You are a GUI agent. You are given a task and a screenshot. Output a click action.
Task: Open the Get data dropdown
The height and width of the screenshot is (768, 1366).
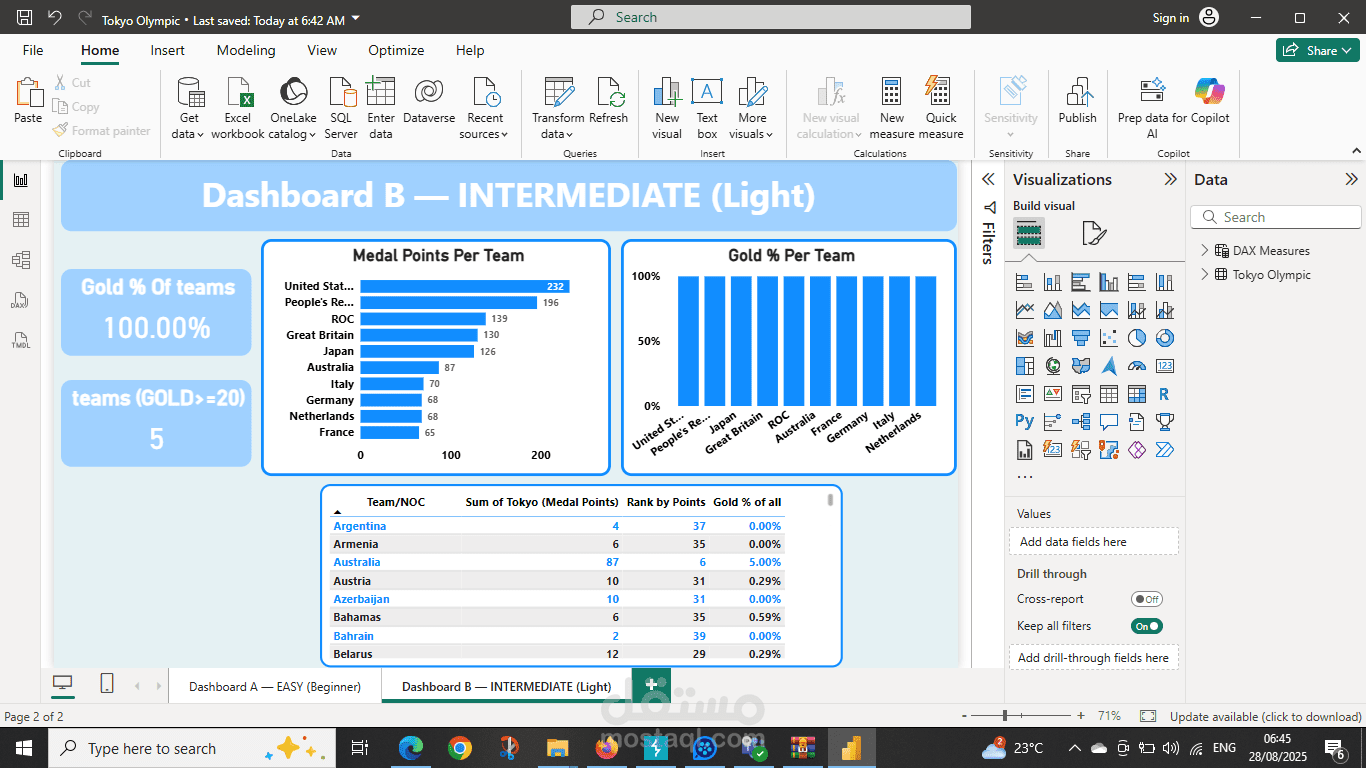[x=189, y=108]
